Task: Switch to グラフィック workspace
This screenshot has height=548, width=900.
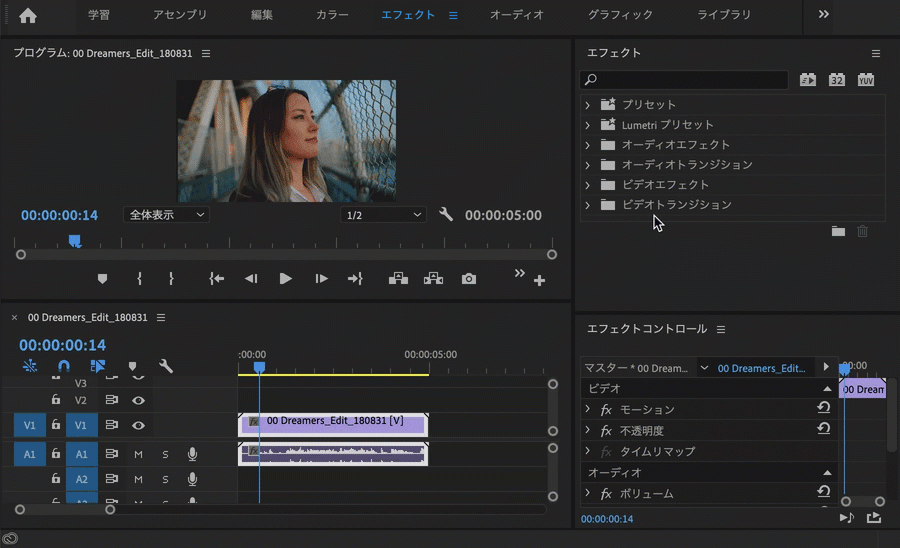Action: click(x=620, y=14)
